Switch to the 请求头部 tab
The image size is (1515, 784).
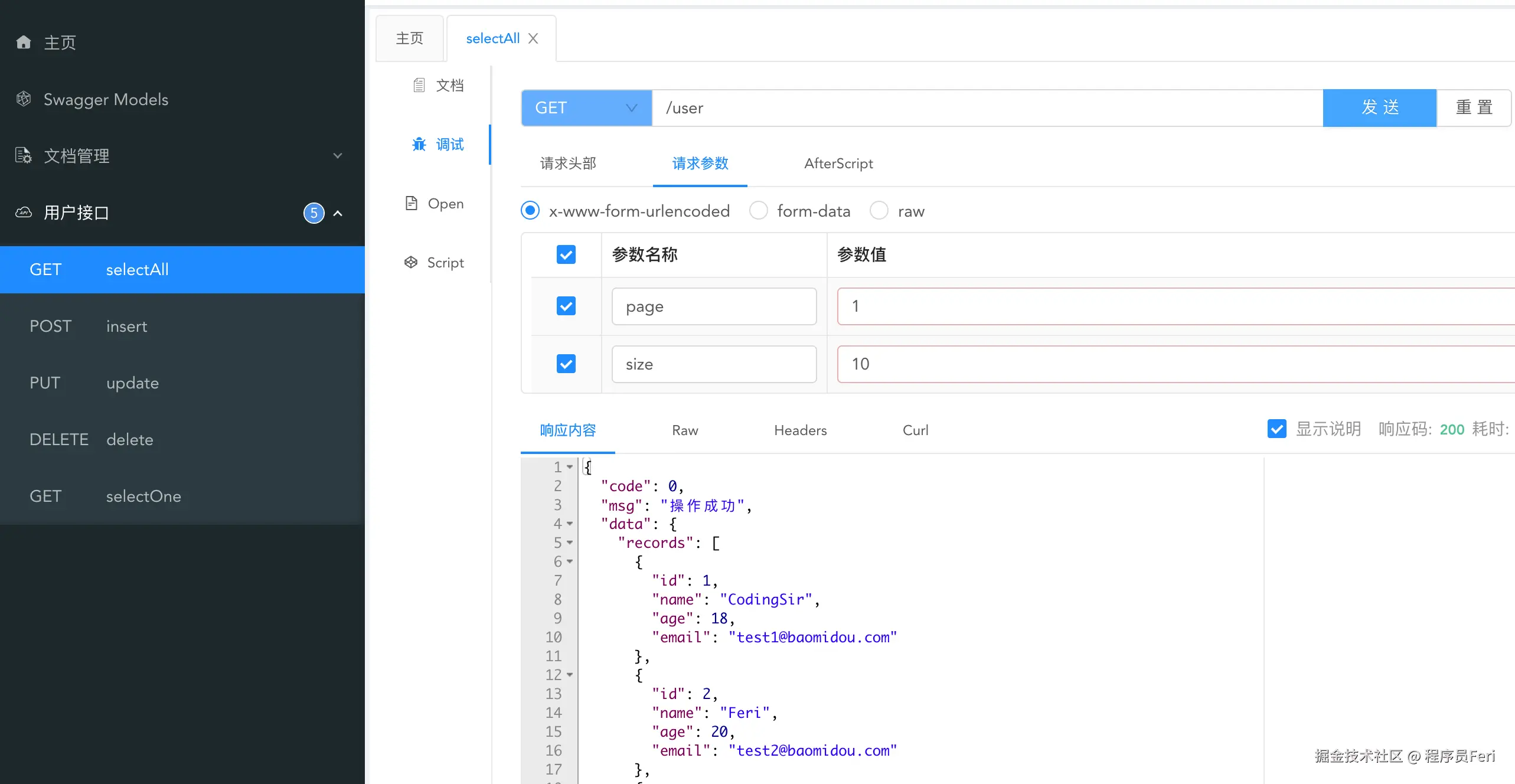[568, 163]
